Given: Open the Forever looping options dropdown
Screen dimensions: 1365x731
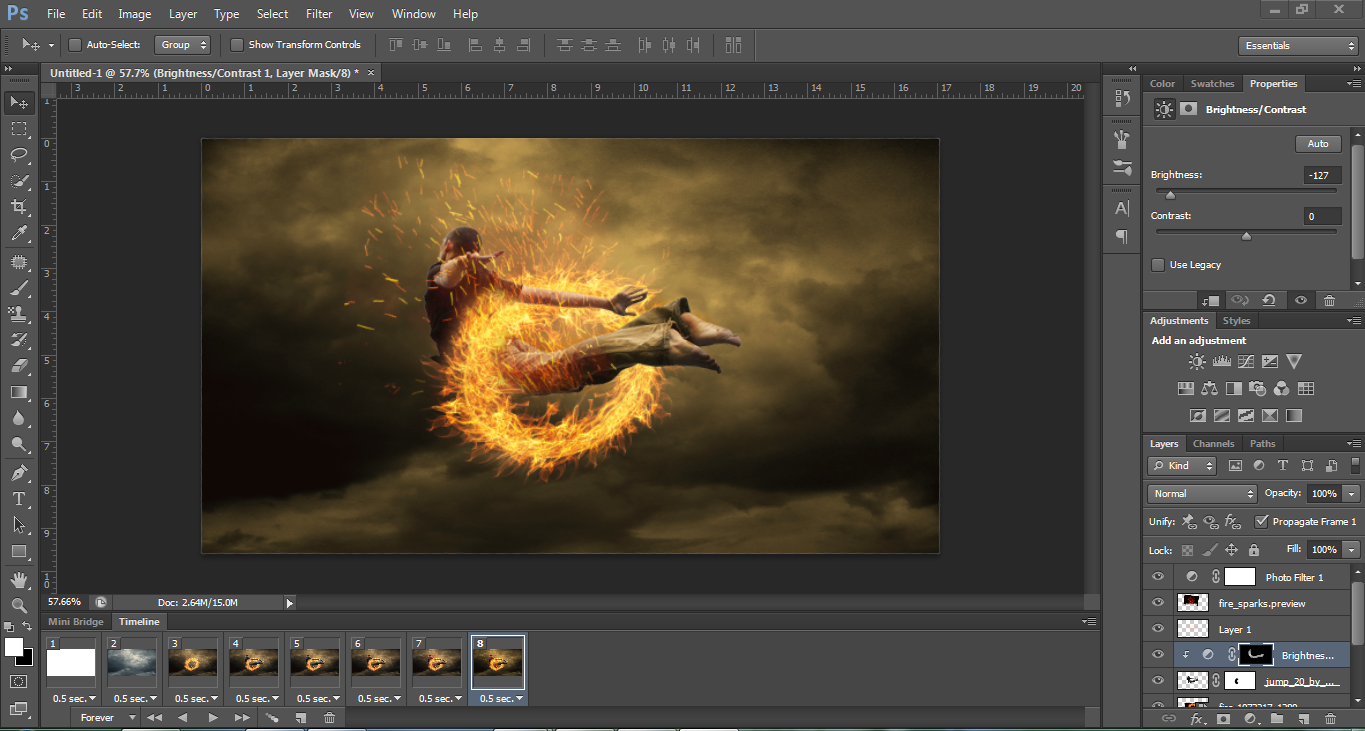Looking at the screenshot, I should [108, 718].
